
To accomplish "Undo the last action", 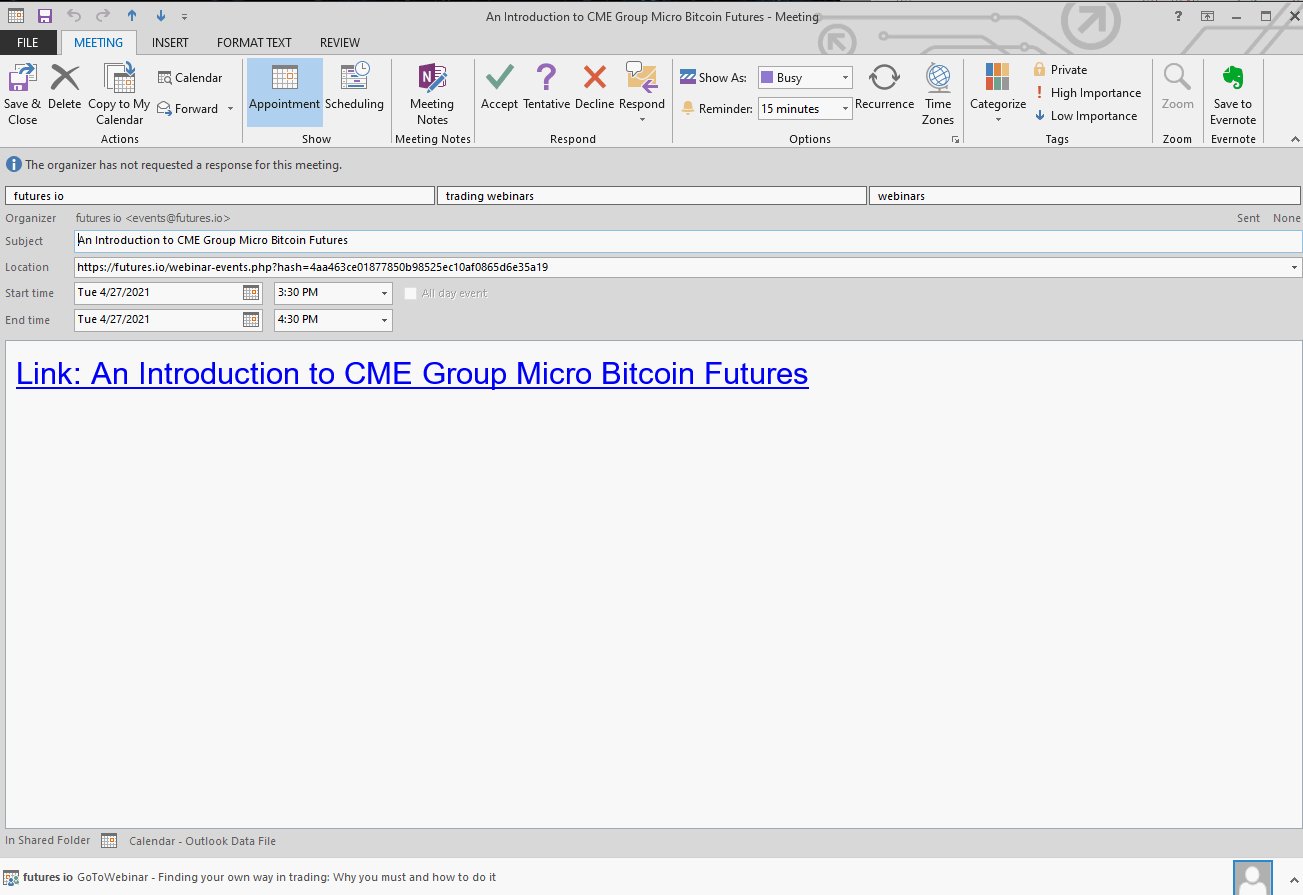I will [x=74, y=16].
